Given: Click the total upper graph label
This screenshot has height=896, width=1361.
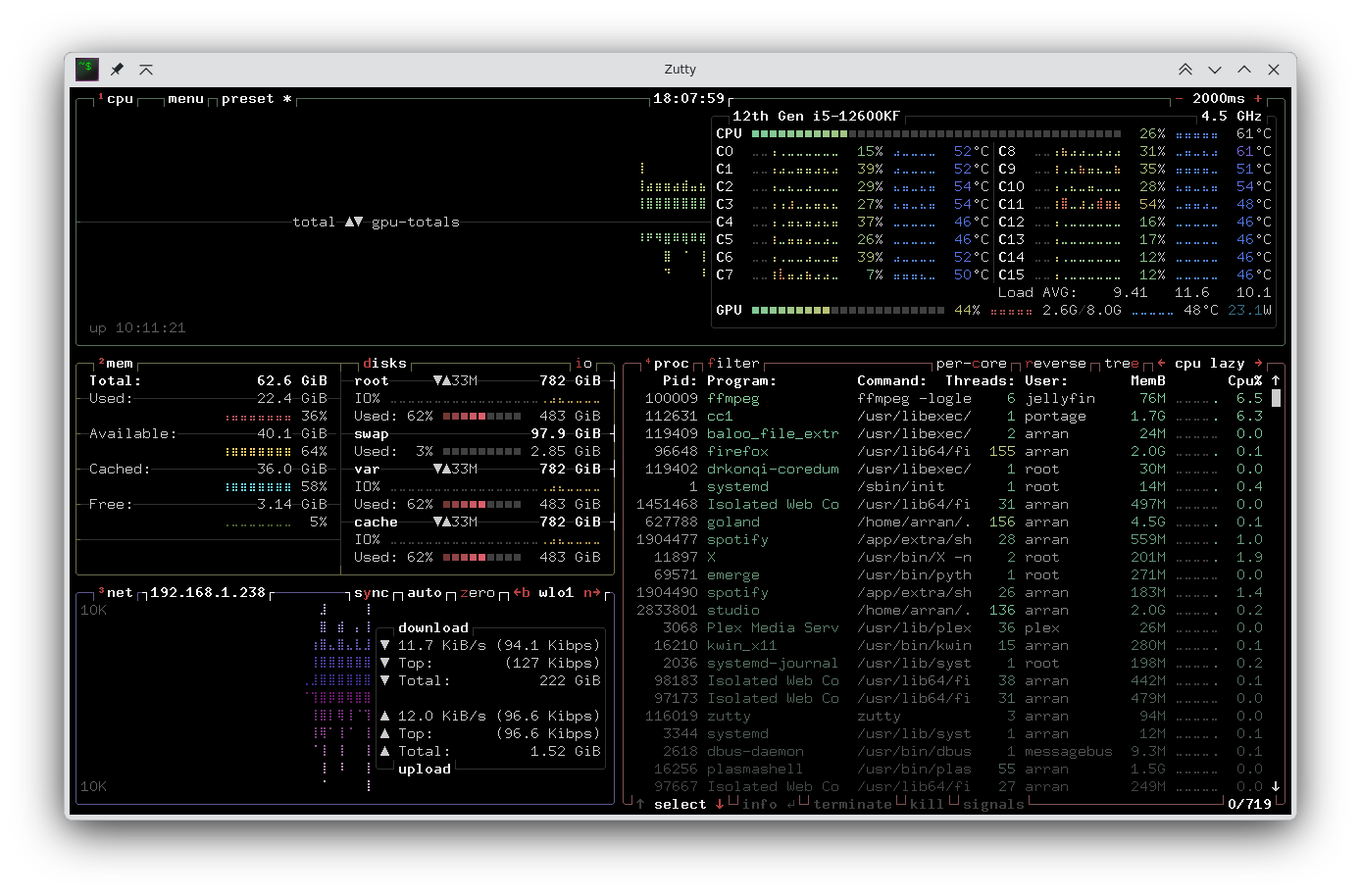Looking at the screenshot, I should [x=314, y=222].
